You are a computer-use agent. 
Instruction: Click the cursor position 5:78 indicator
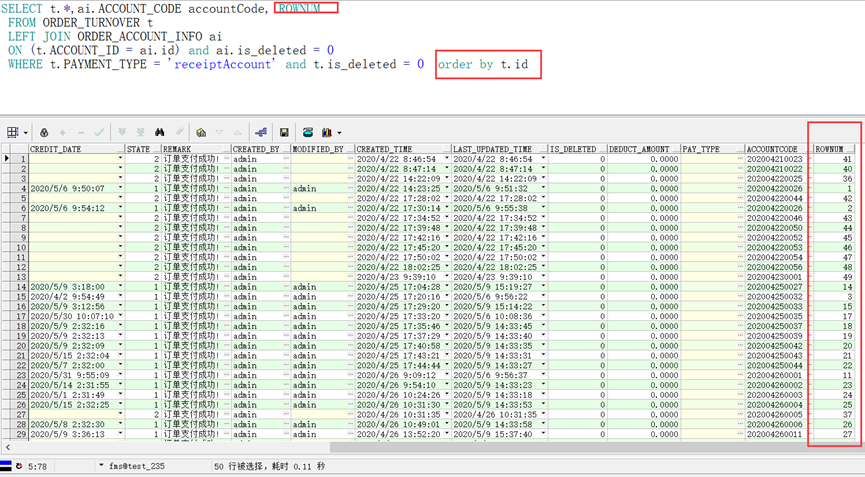tap(38, 466)
